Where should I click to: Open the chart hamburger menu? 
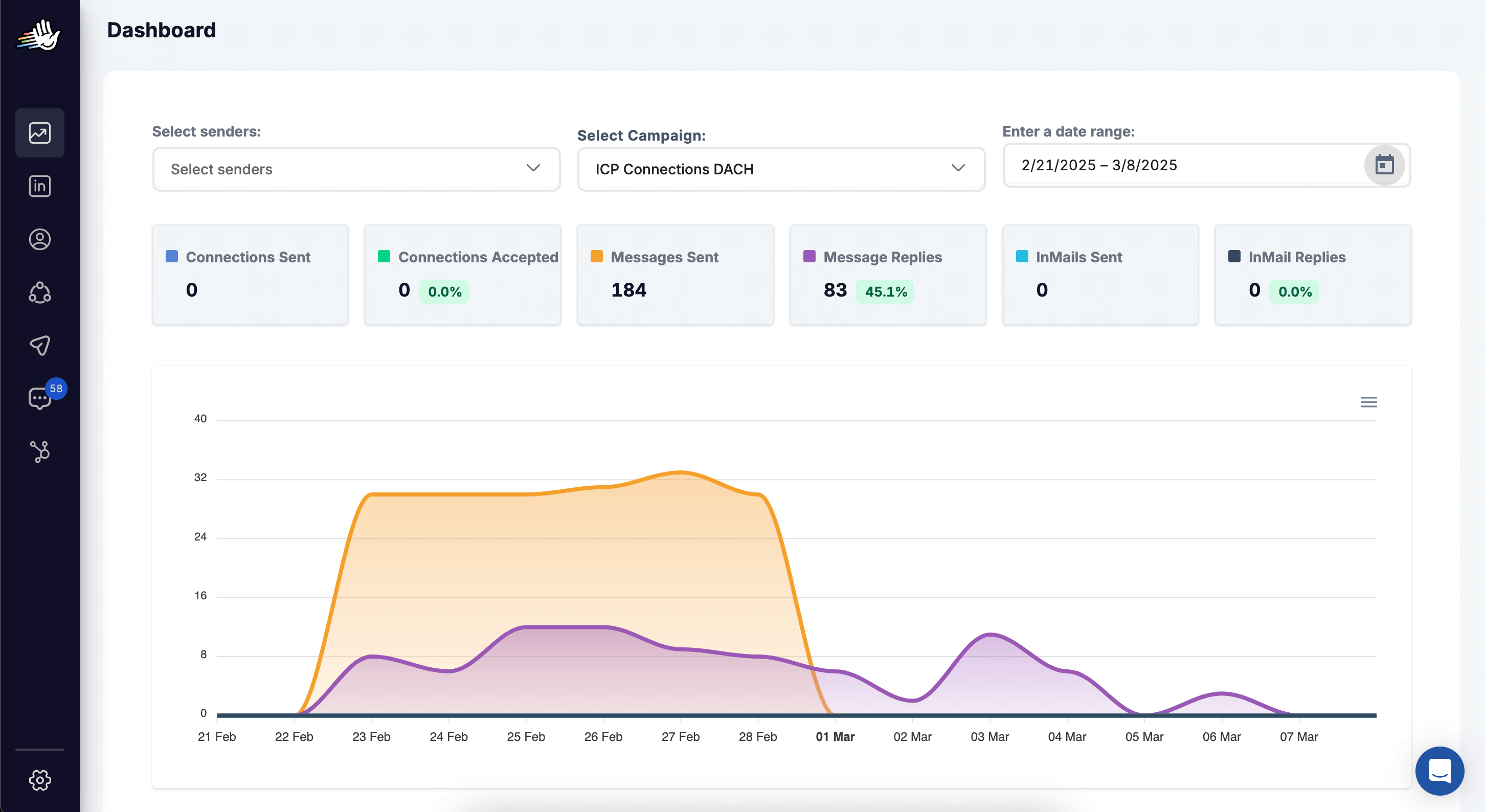click(x=1368, y=402)
